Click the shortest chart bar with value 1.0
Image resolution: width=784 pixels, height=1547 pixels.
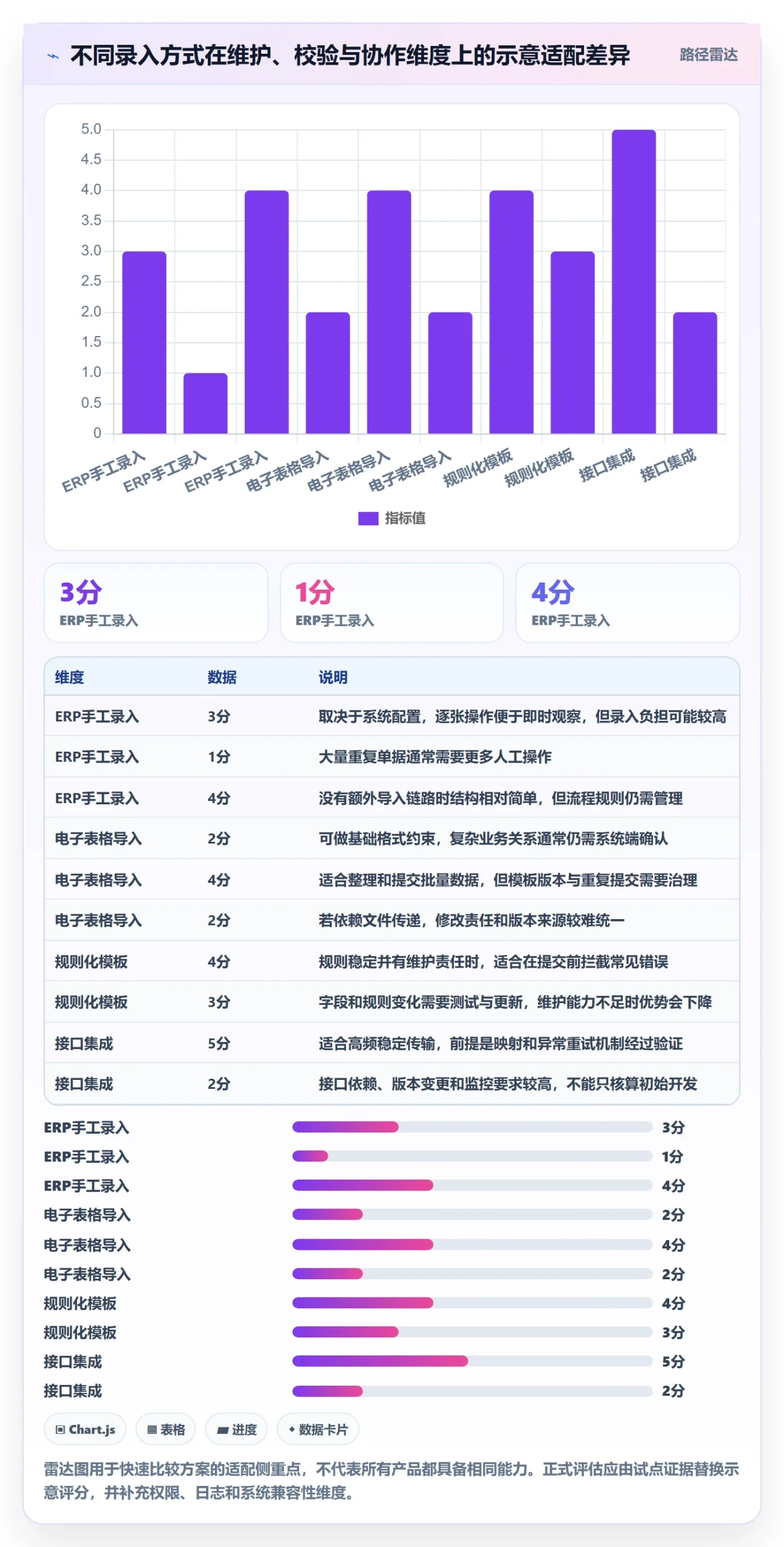click(x=205, y=403)
